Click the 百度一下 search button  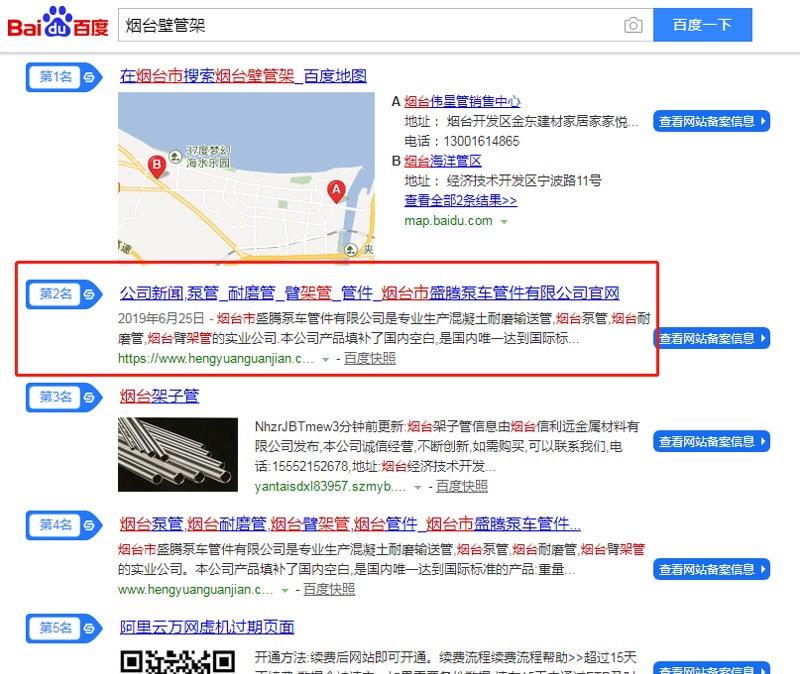click(x=703, y=24)
